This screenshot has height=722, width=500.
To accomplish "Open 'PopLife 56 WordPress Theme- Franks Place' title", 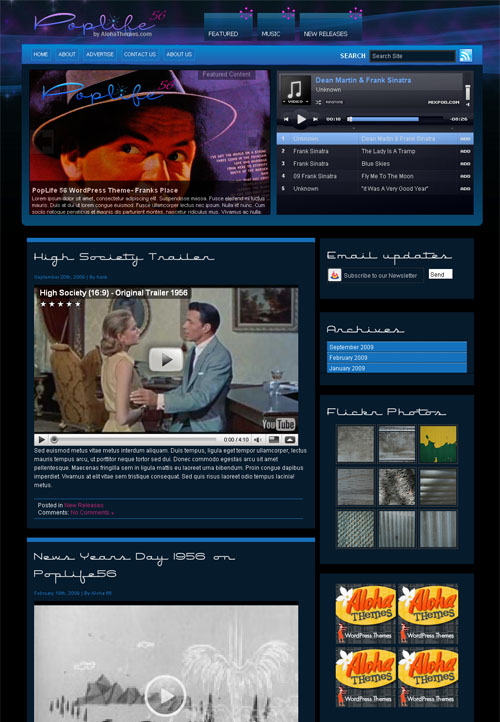I will 105,190.
